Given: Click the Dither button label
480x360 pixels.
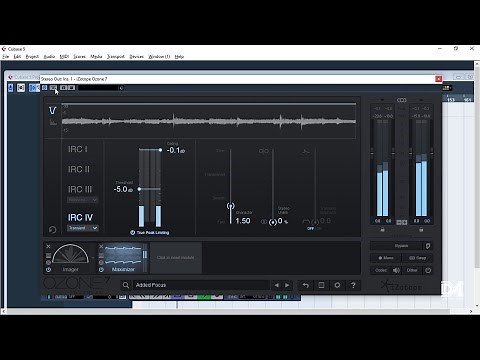Looking at the screenshot, I should coord(412,270).
